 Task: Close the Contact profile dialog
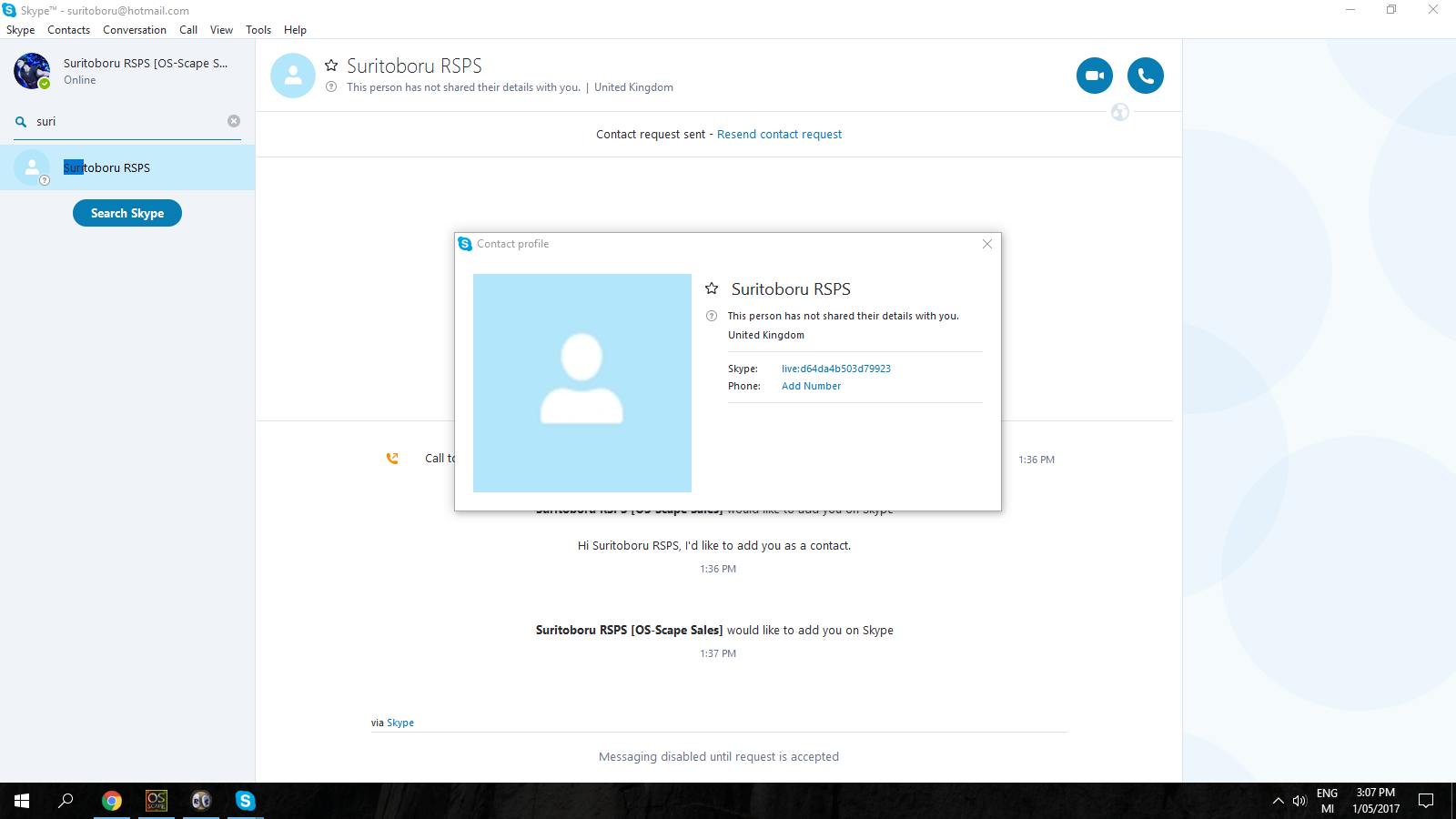(987, 244)
